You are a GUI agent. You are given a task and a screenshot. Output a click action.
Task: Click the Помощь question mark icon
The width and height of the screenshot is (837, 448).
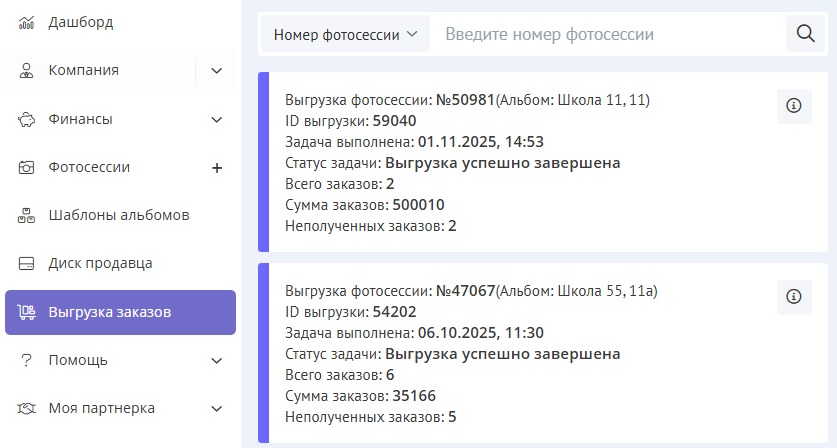(27, 360)
